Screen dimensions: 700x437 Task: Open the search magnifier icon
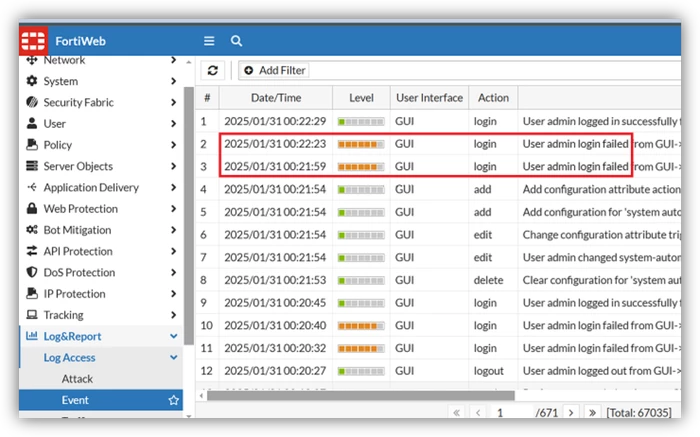pos(236,41)
